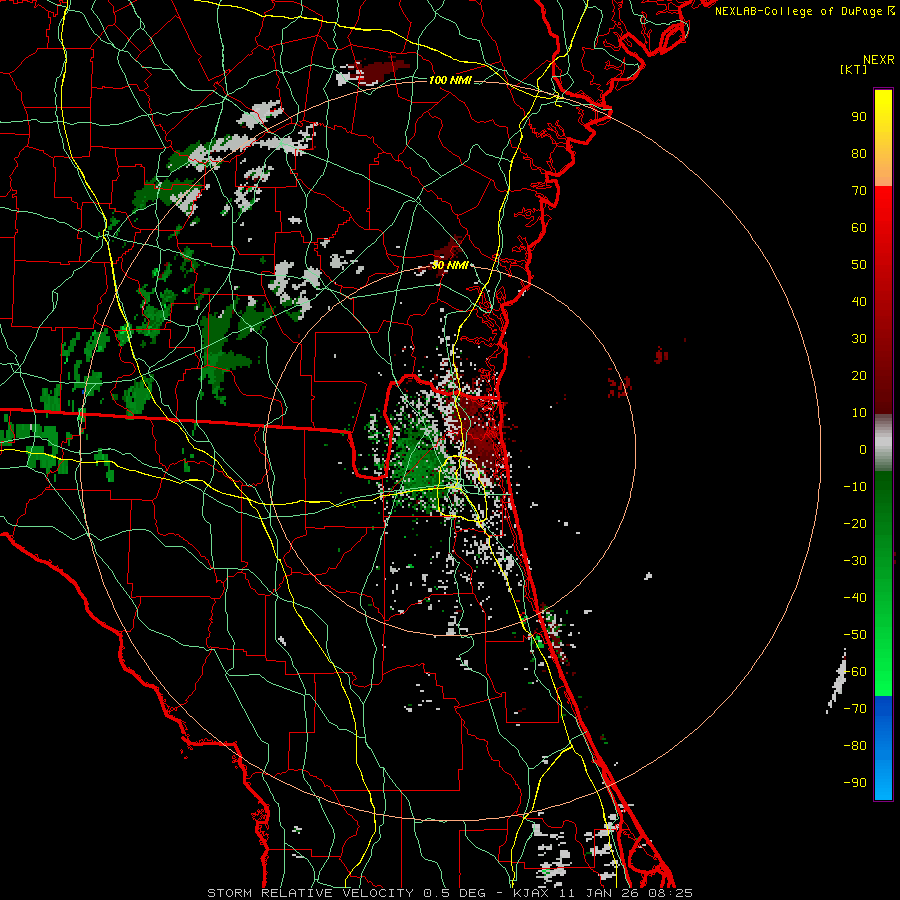Click the NEXR label above the color scale

(879, 60)
